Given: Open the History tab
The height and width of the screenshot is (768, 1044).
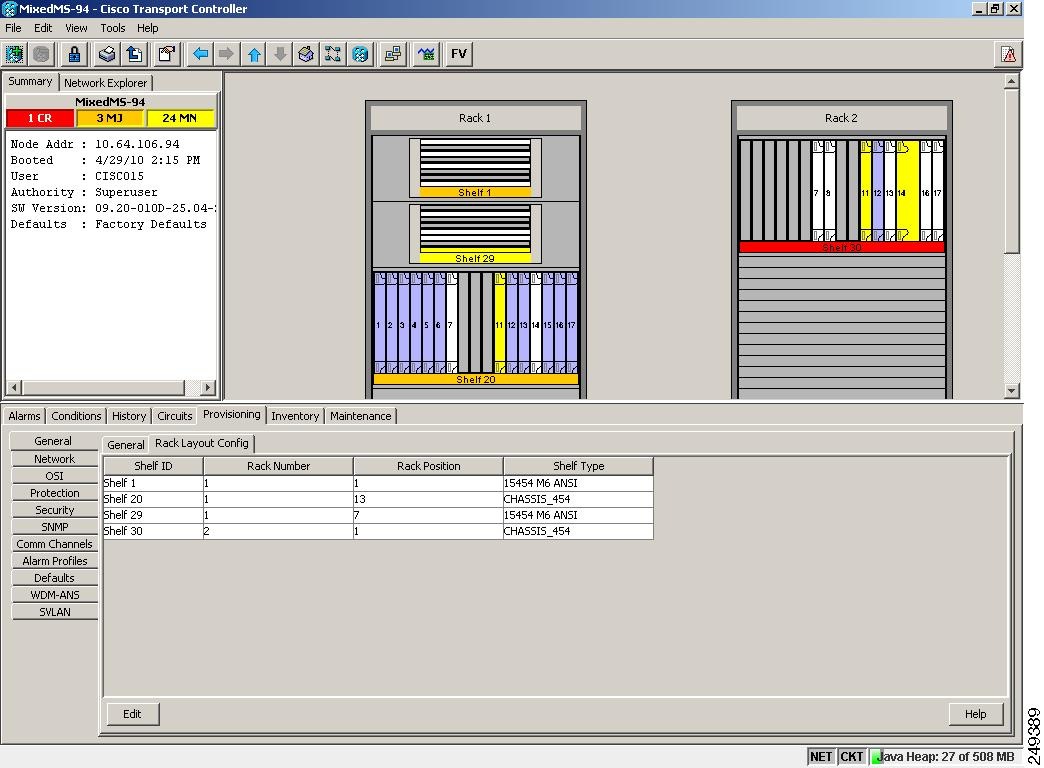Looking at the screenshot, I should coord(129,416).
